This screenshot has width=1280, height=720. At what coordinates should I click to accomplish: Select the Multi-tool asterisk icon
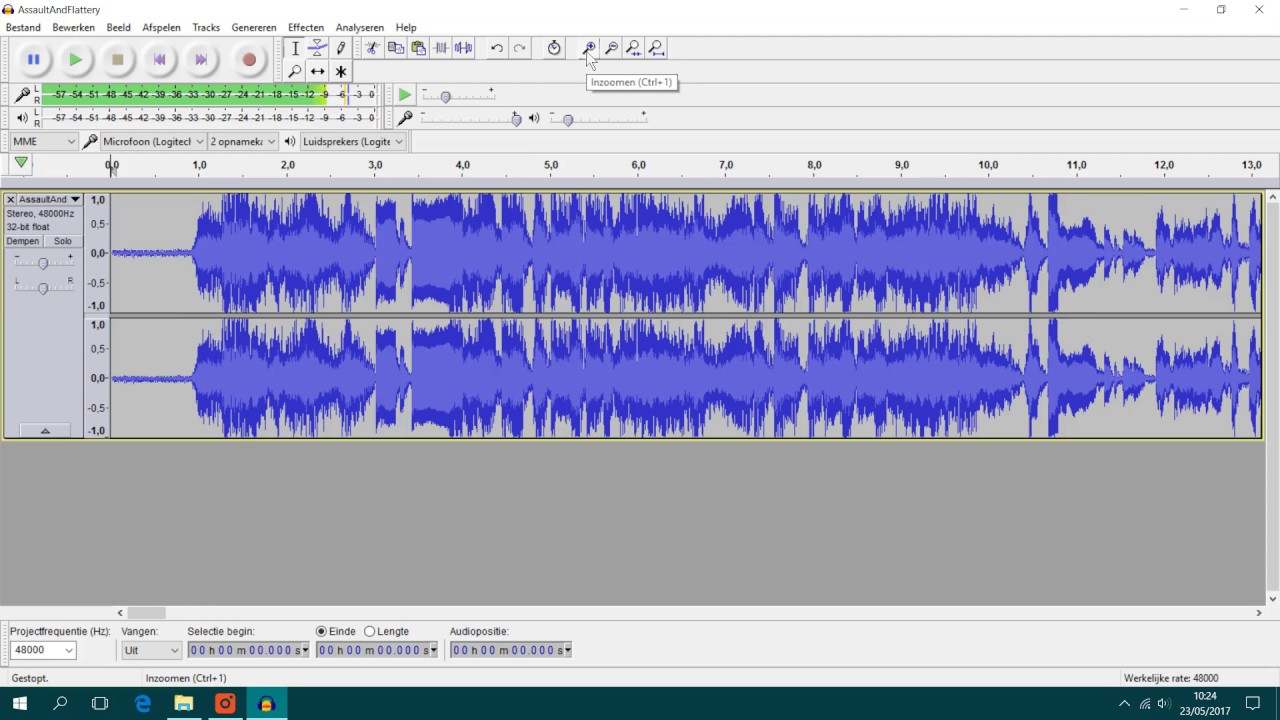click(x=340, y=71)
